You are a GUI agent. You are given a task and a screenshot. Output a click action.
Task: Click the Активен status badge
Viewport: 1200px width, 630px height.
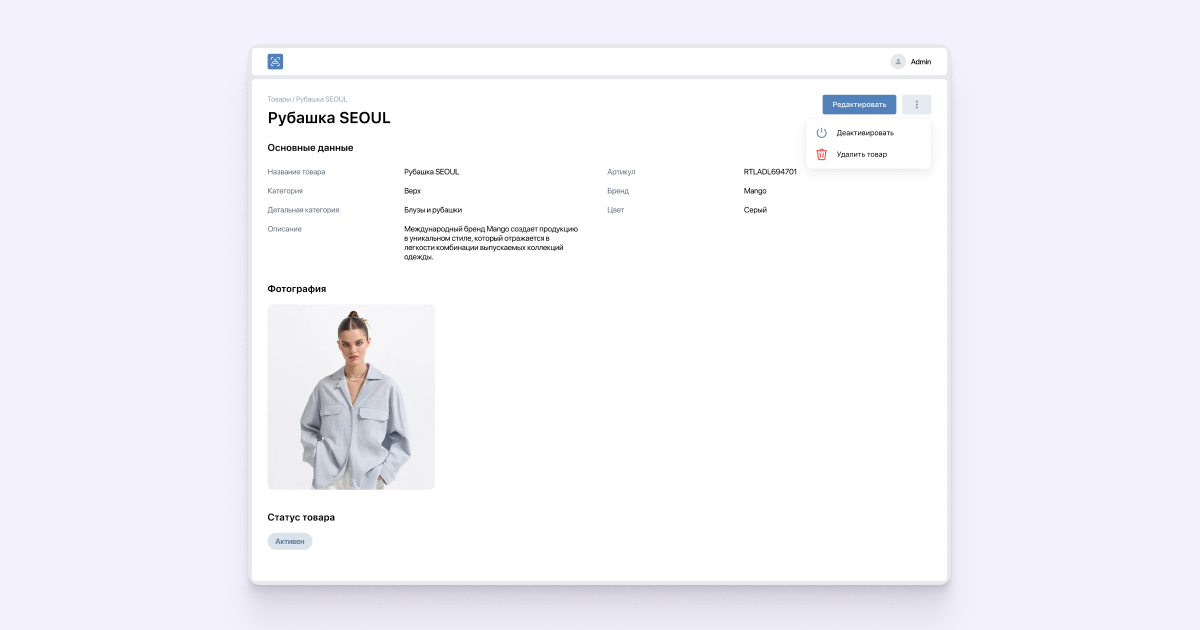(290, 541)
